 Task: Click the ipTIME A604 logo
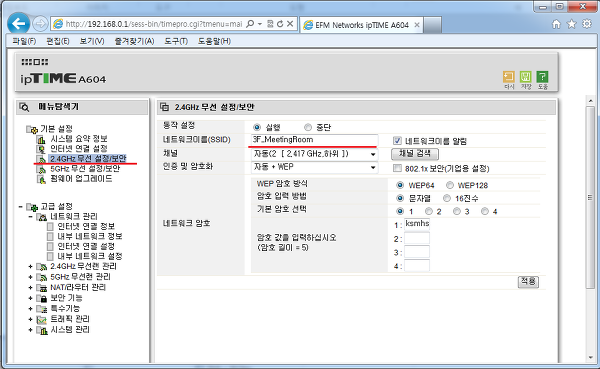[63, 78]
